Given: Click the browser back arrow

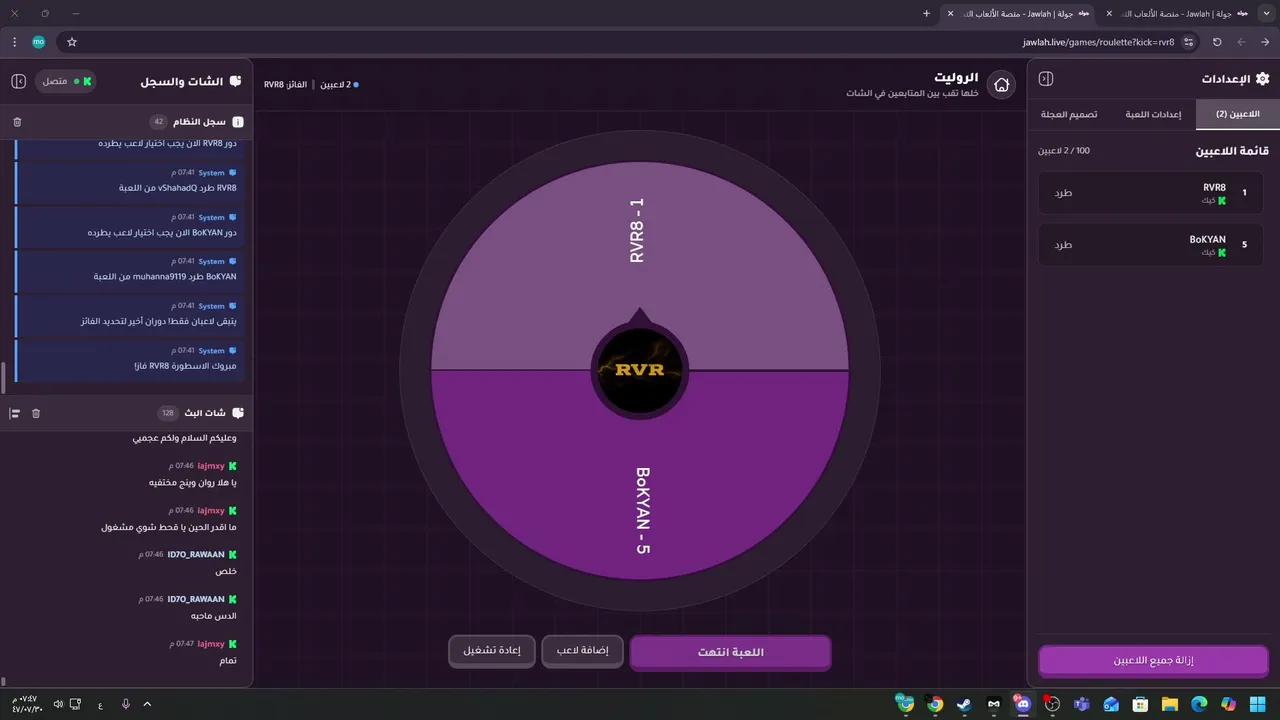Looking at the screenshot, I should coord(1265,42).
